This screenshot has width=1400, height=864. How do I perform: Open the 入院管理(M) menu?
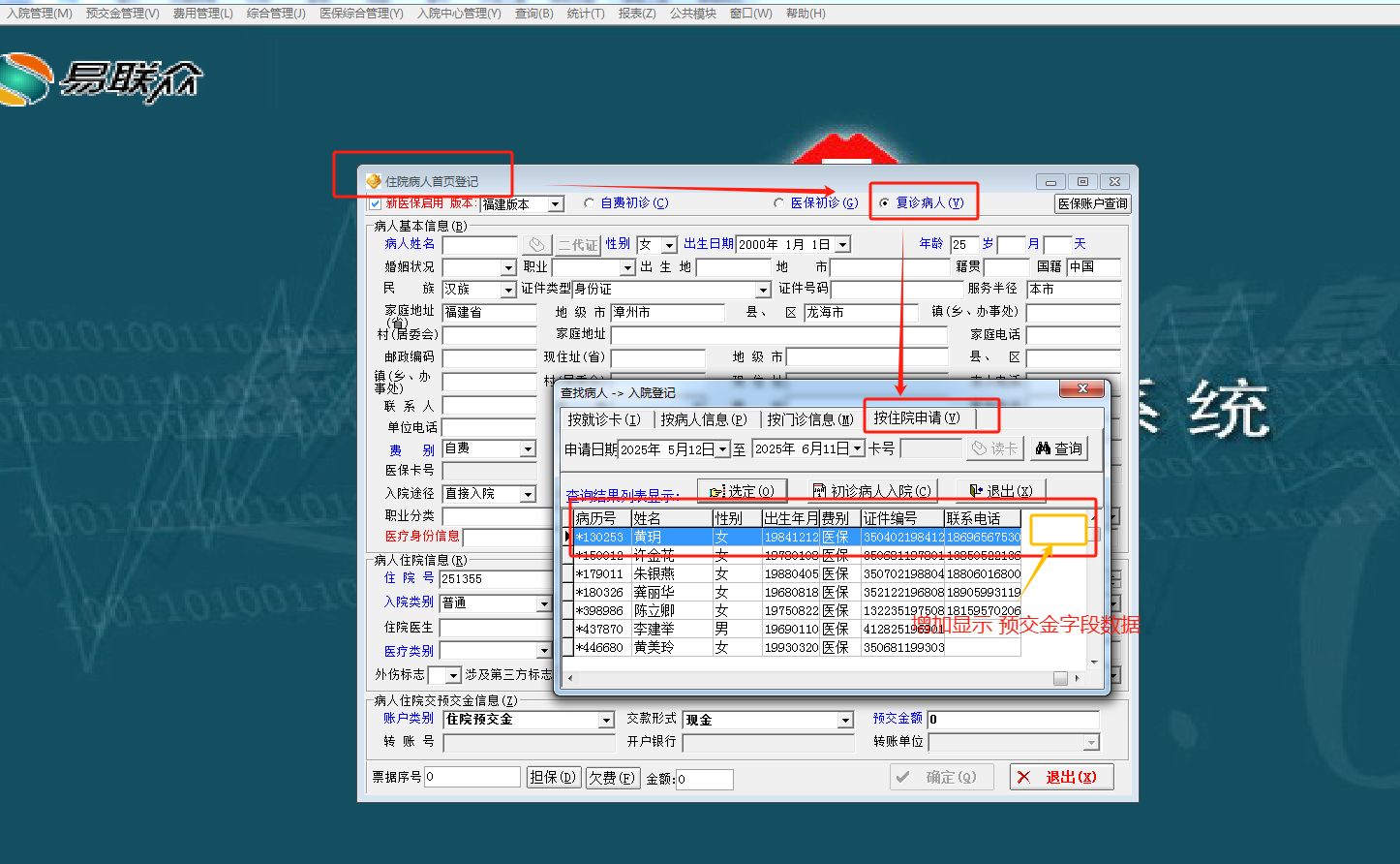40,14
